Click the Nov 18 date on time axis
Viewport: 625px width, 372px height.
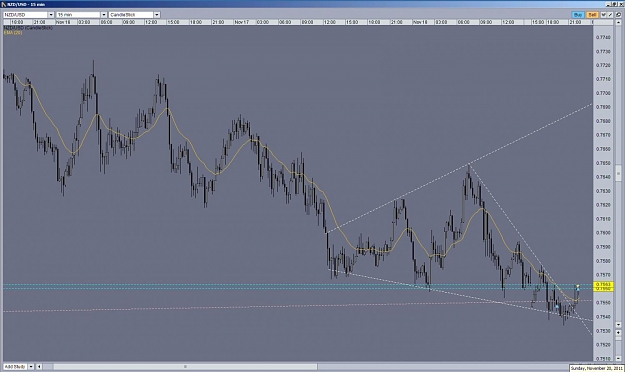pos(420,22)
